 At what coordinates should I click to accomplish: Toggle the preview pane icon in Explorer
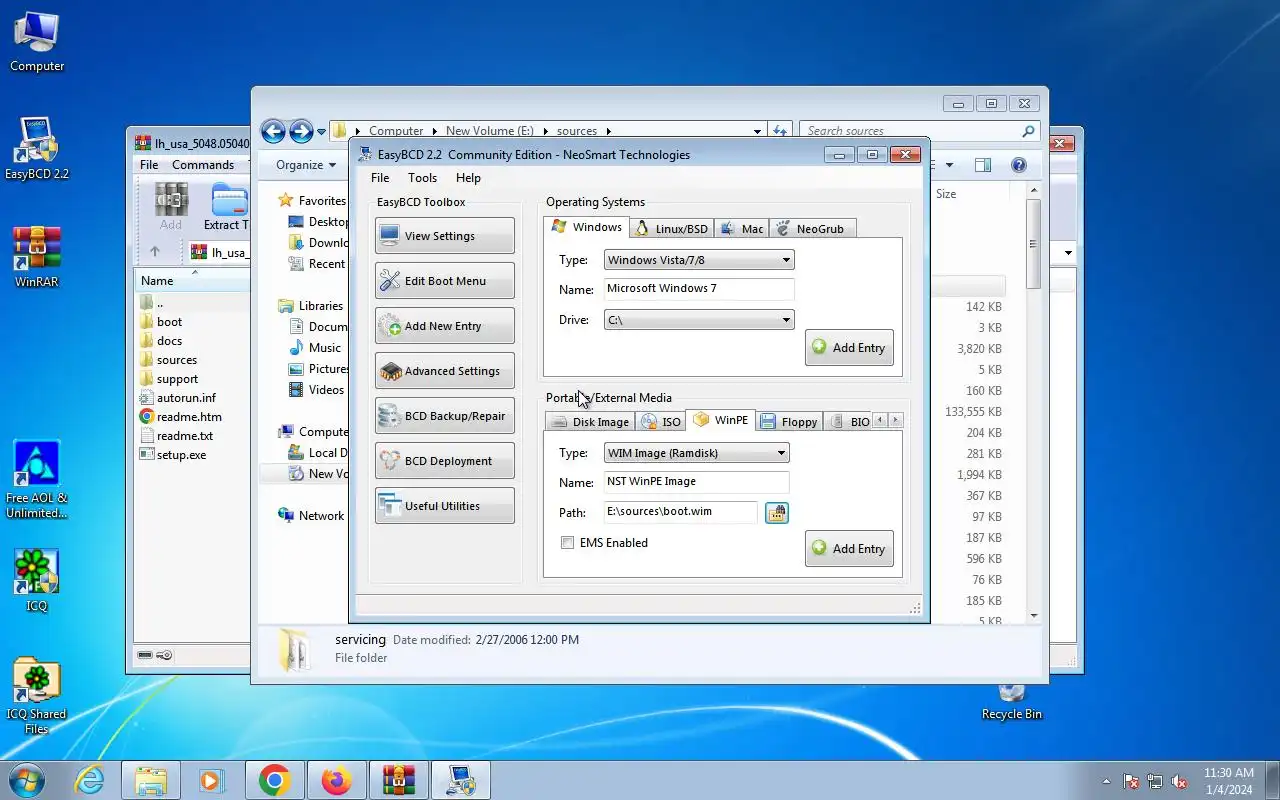[x=983, y=165]
